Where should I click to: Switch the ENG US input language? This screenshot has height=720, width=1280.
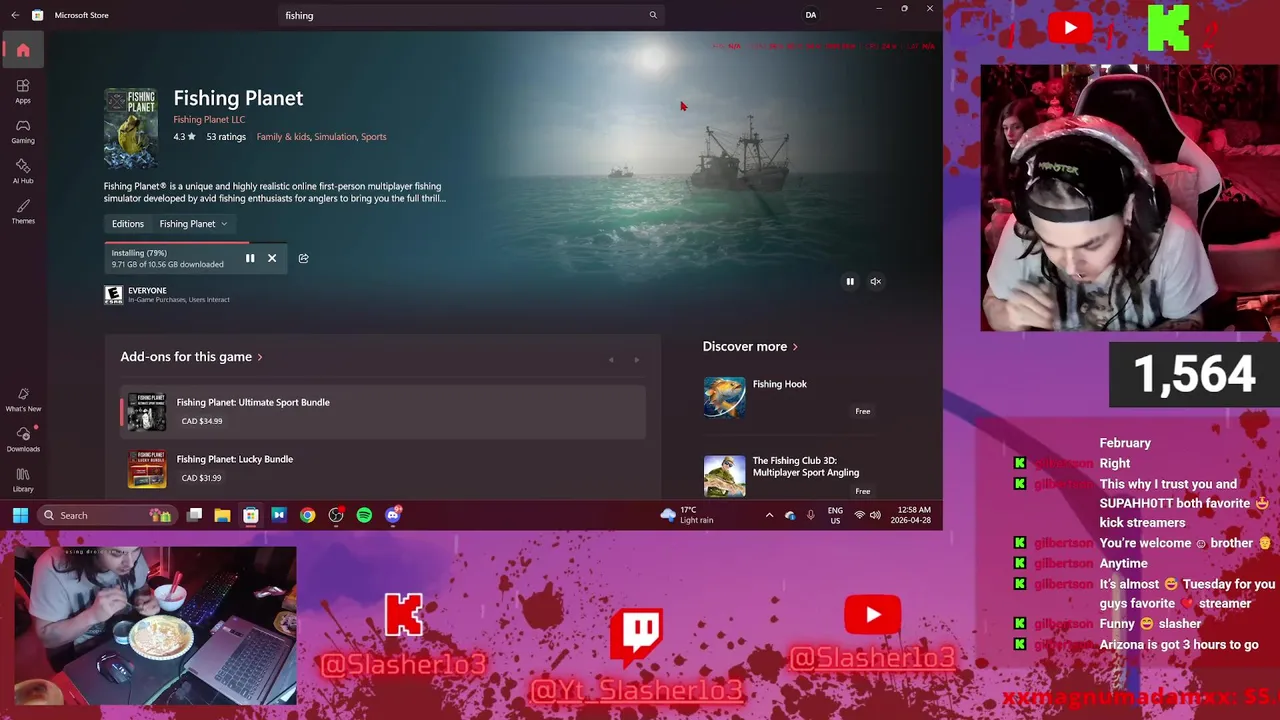coord(835,515)
